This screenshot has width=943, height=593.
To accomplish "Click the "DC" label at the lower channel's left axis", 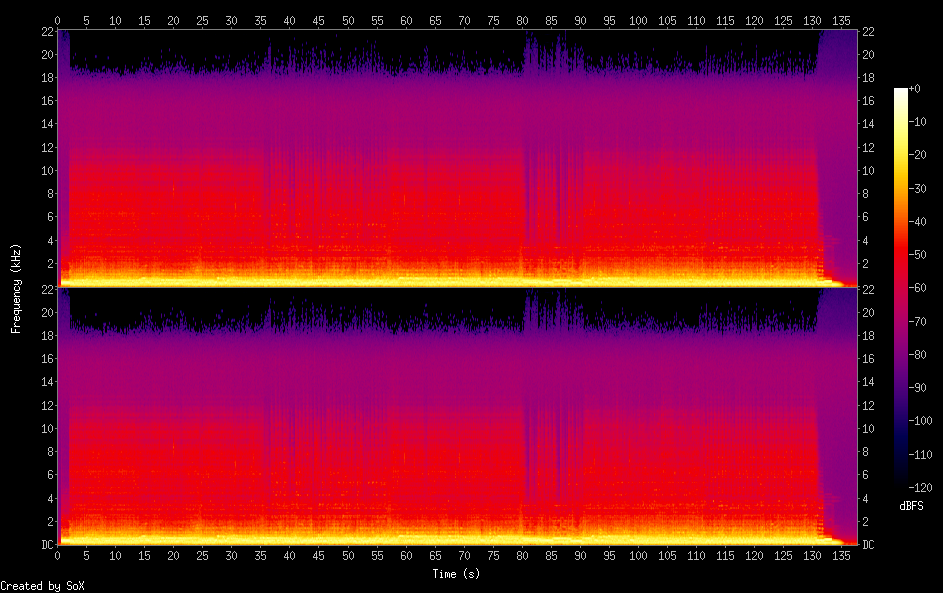I will click(x=45, y=545).
